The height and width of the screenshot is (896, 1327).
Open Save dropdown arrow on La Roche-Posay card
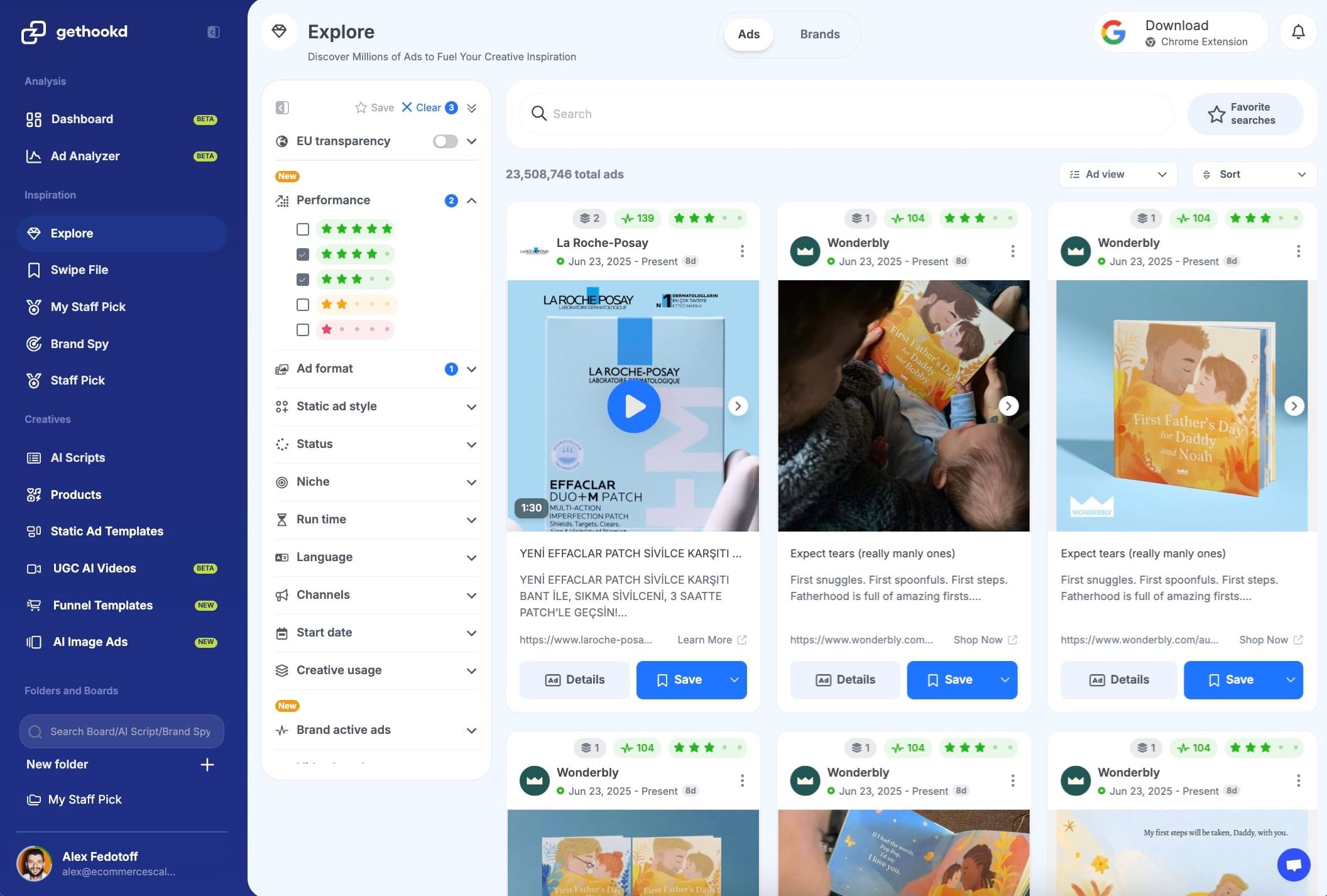[734, 680]
